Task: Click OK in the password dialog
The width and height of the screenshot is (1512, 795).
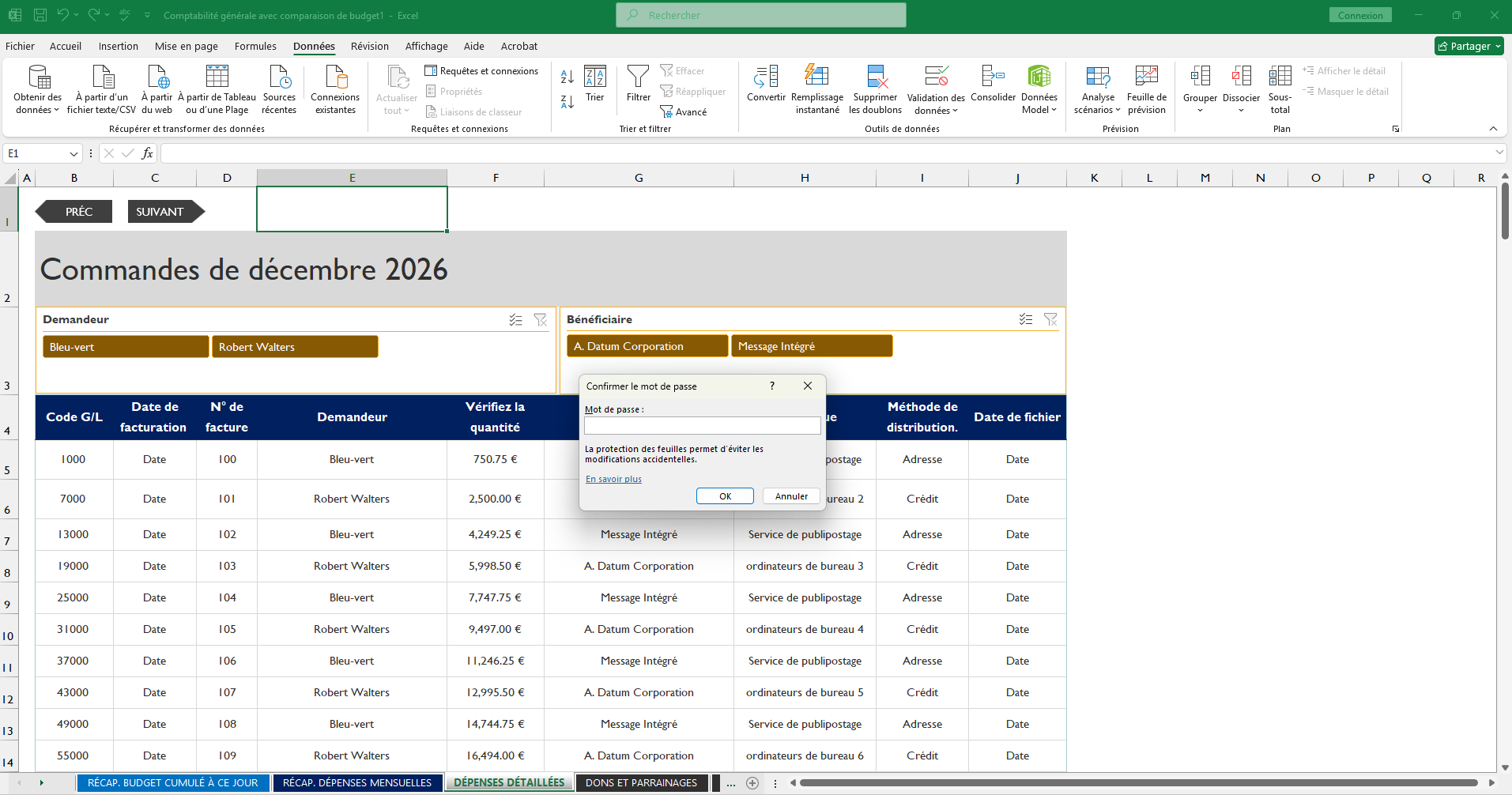Action: pos(724,495)
